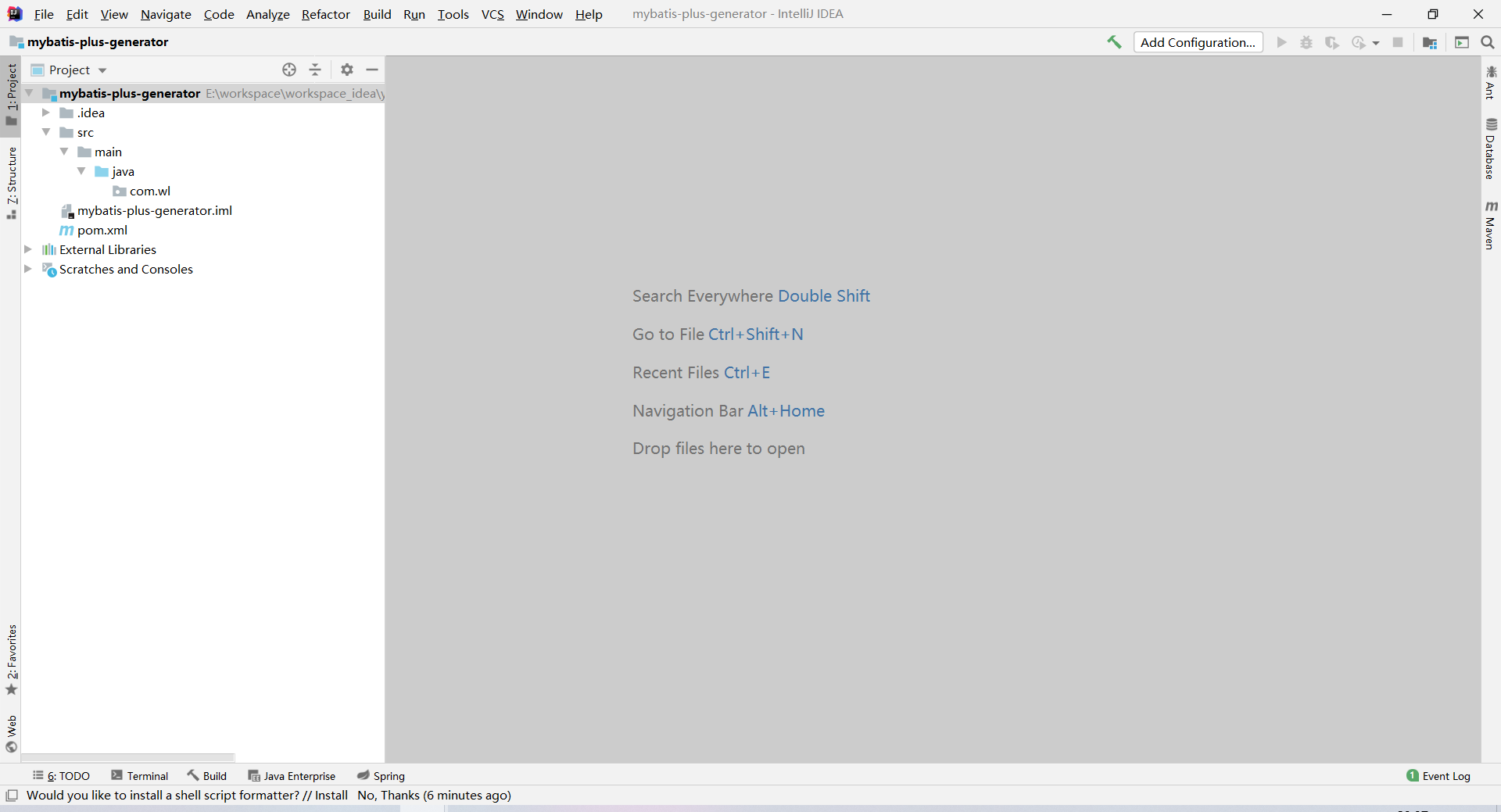Open the Java Enterprise tool window

coord(292,775)
